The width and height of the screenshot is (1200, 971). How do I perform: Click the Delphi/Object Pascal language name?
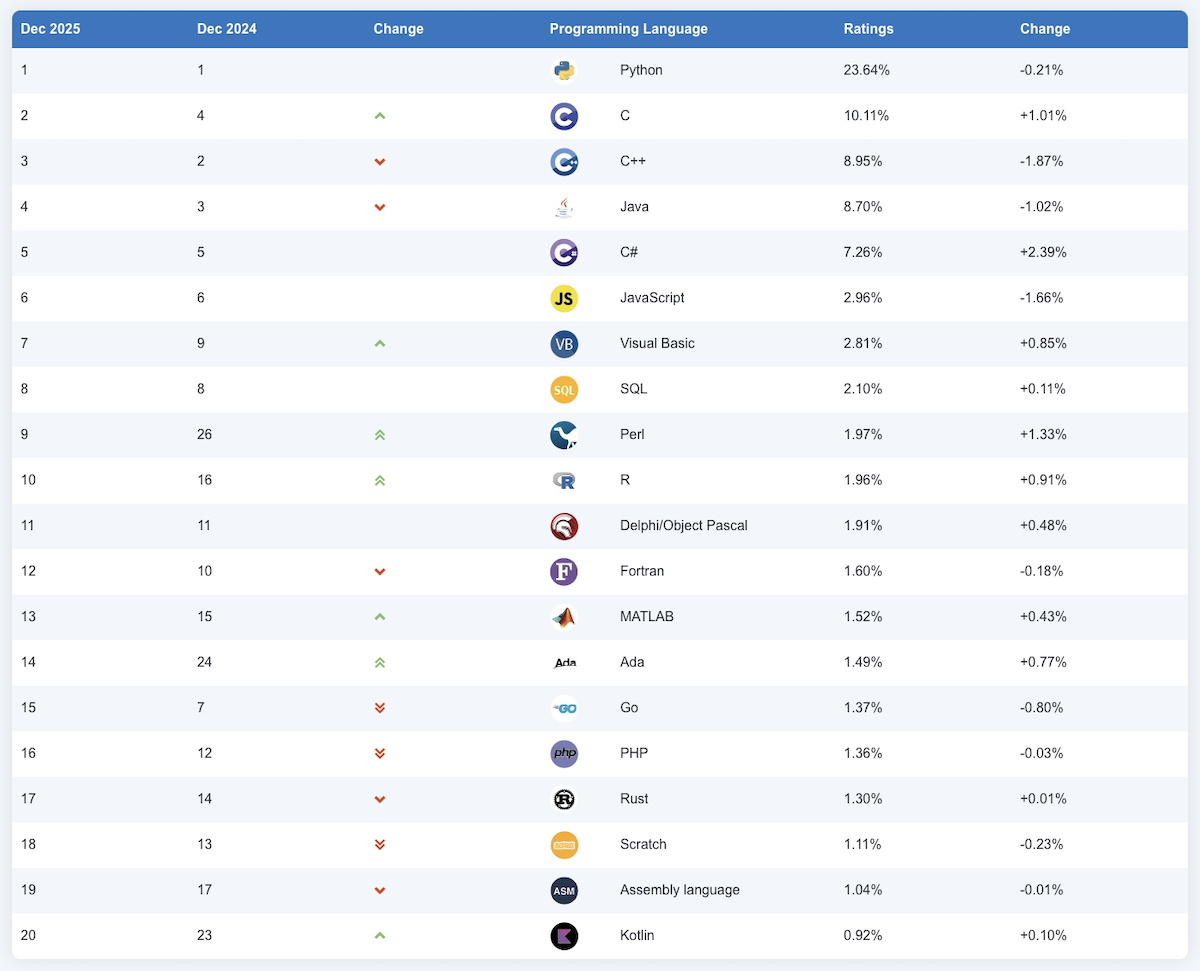pyautogui.click(x=683, y=526)
